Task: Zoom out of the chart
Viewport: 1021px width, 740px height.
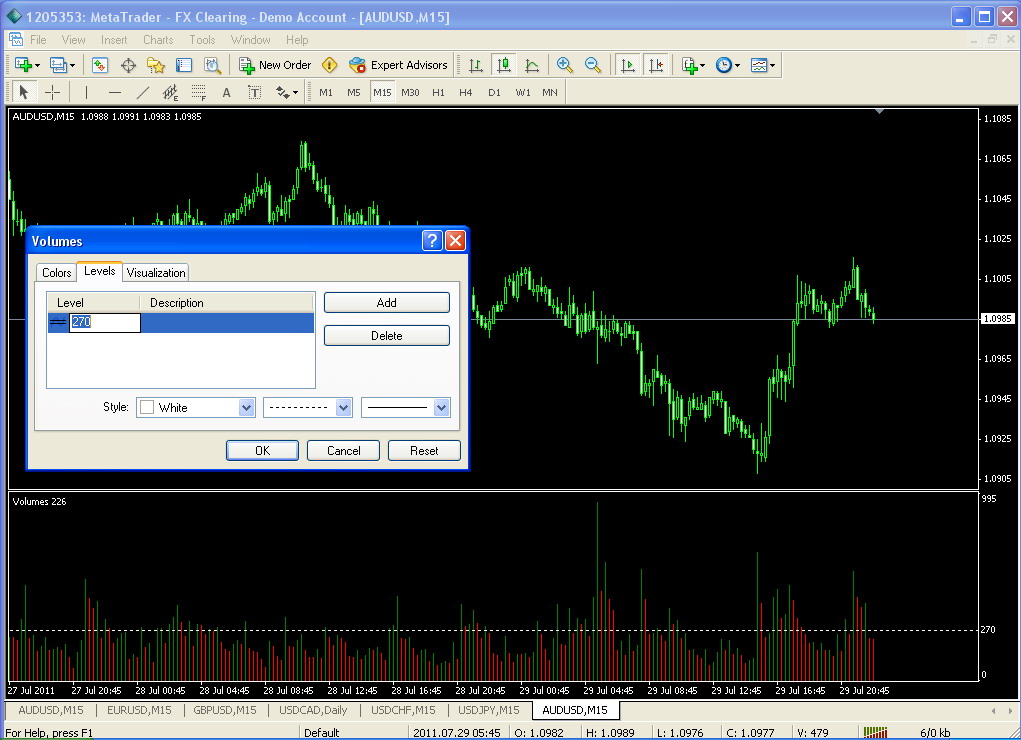Action: (593, 65)
